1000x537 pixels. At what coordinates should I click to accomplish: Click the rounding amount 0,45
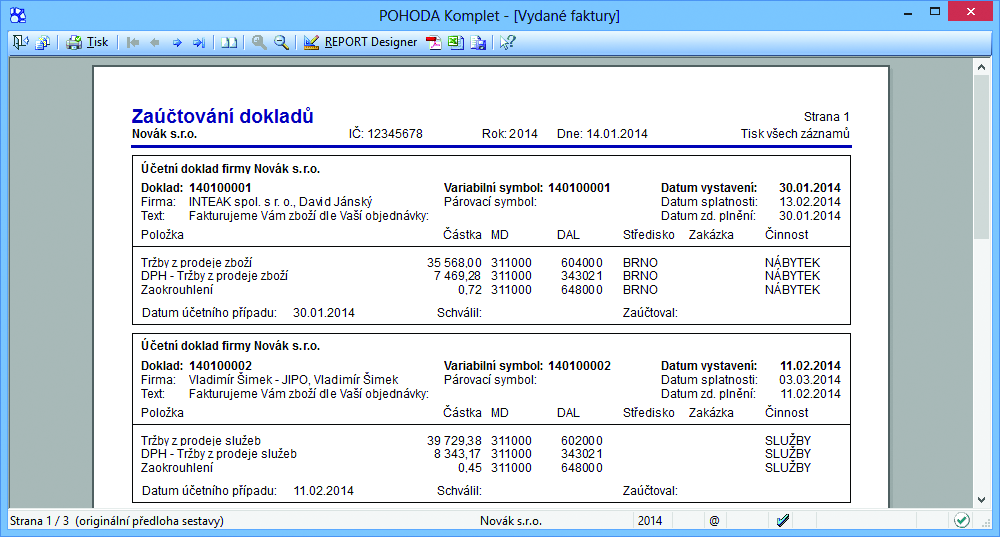coord(469,468)
